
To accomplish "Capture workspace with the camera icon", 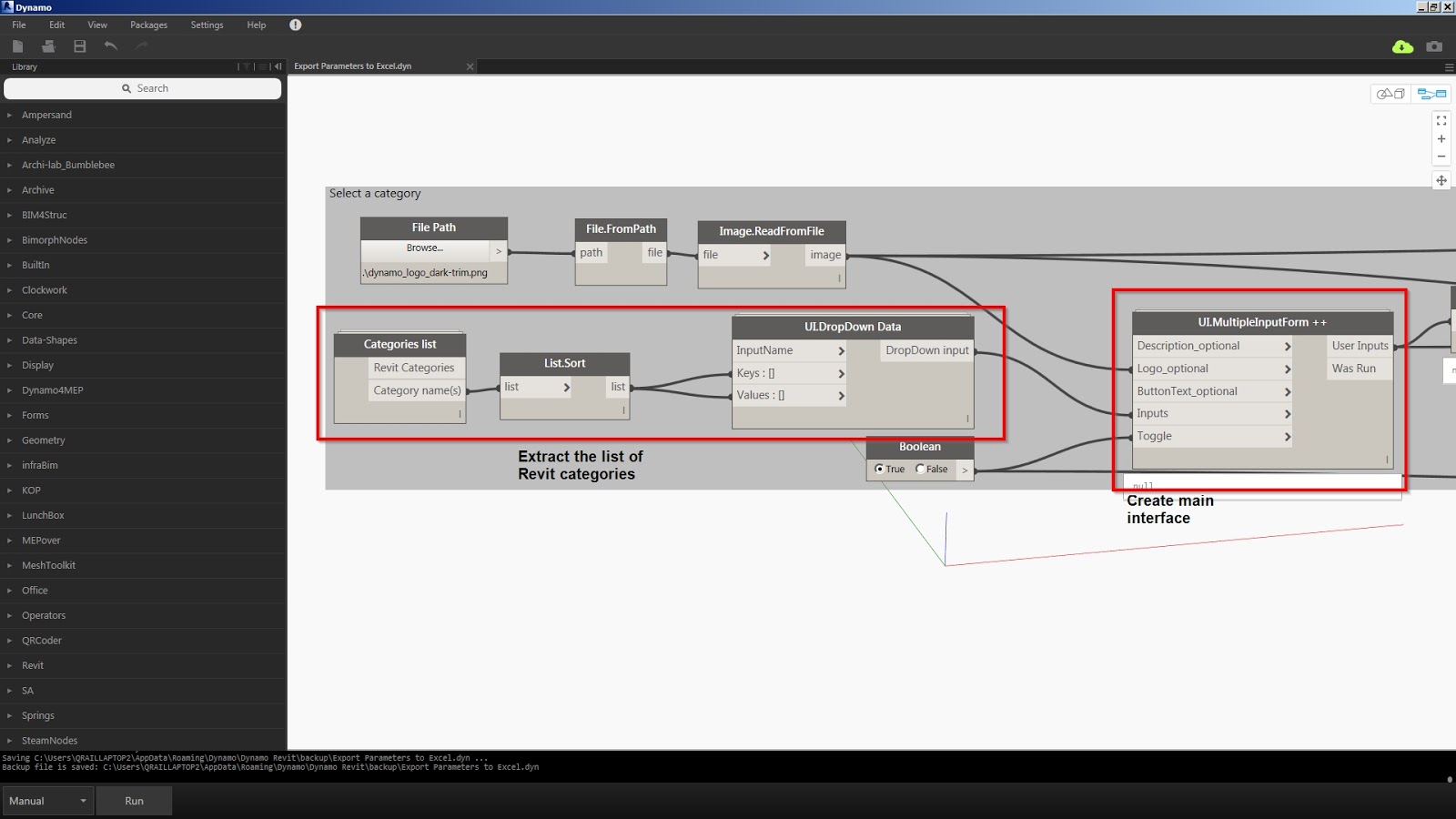I will (1434, 45).
